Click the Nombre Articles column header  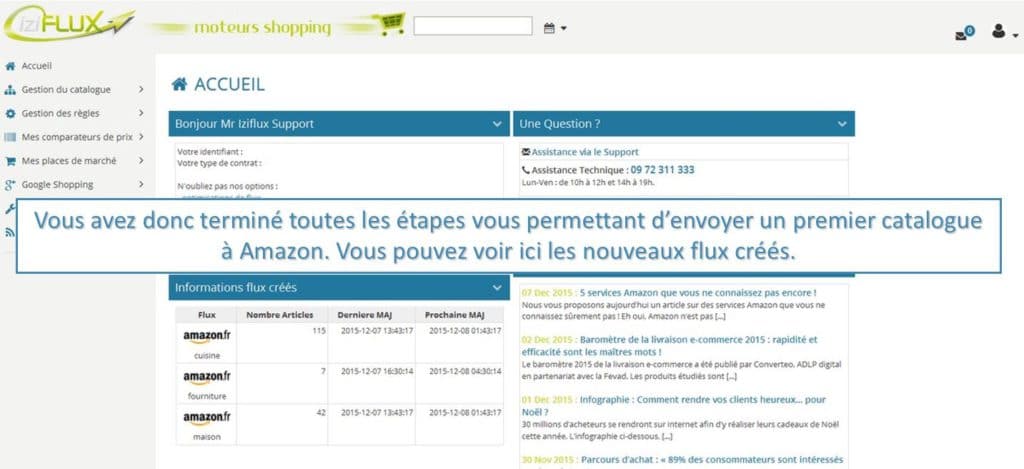[280, 315]
